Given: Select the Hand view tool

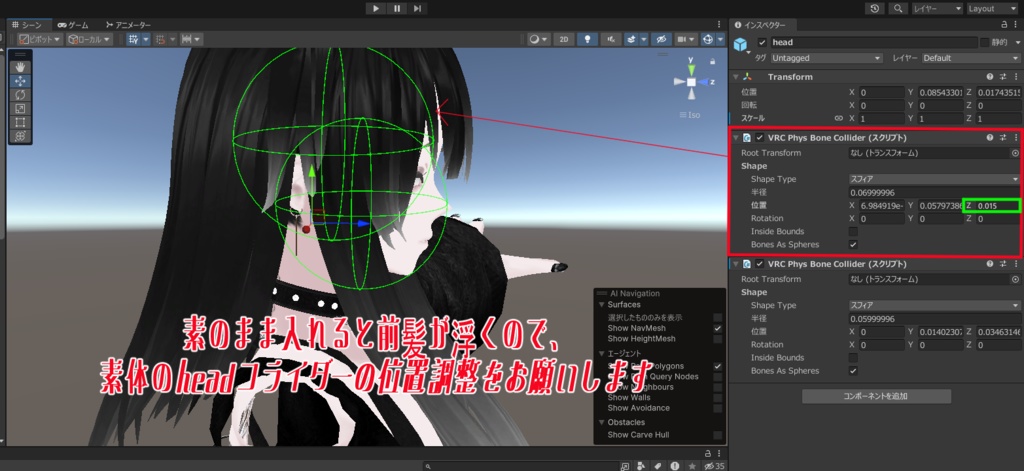Looking at the screenshot, I should pyautogui.click(x=20, y=67).
